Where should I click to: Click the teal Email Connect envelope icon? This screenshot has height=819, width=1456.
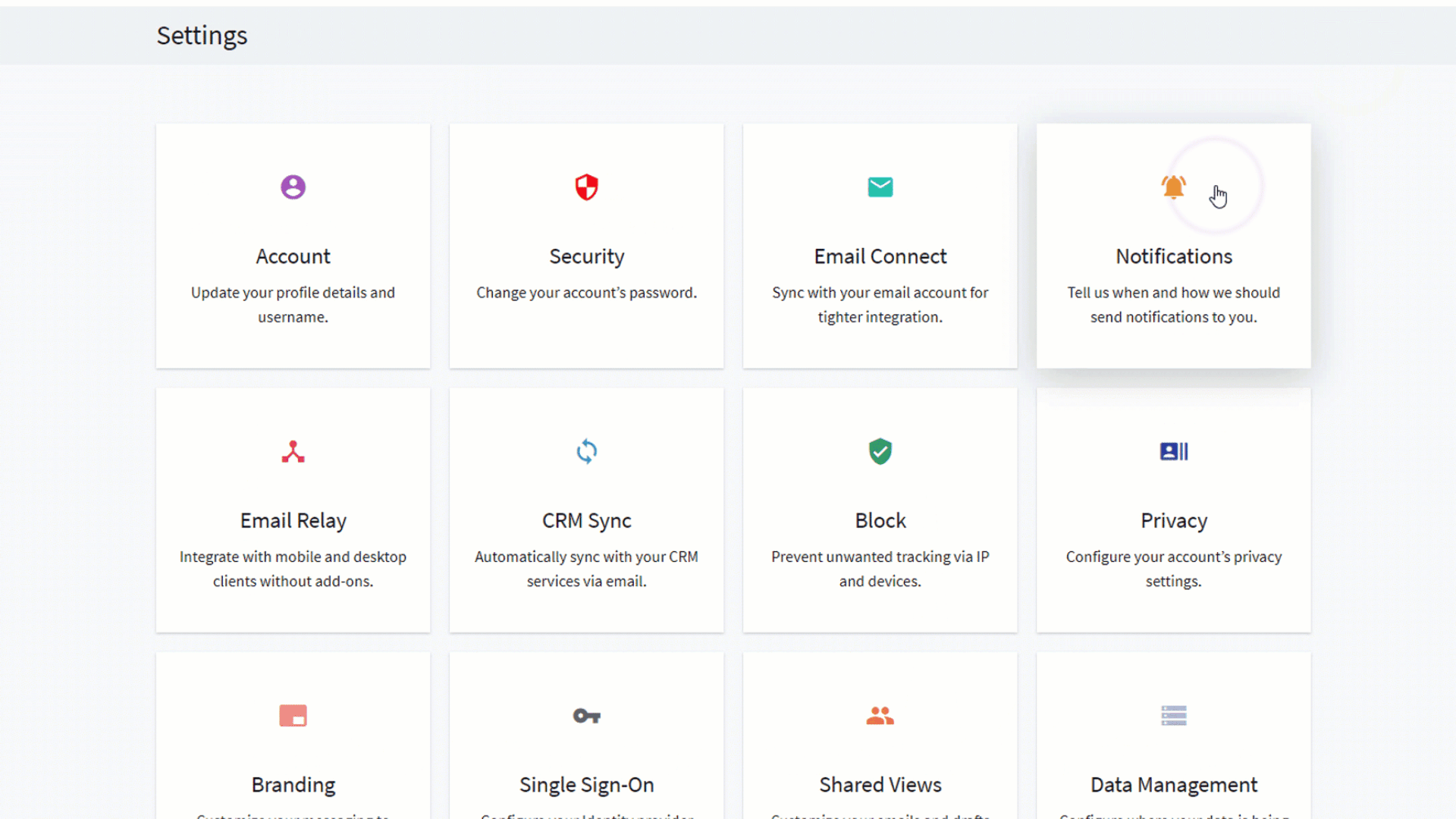click(x=880, y=187)
